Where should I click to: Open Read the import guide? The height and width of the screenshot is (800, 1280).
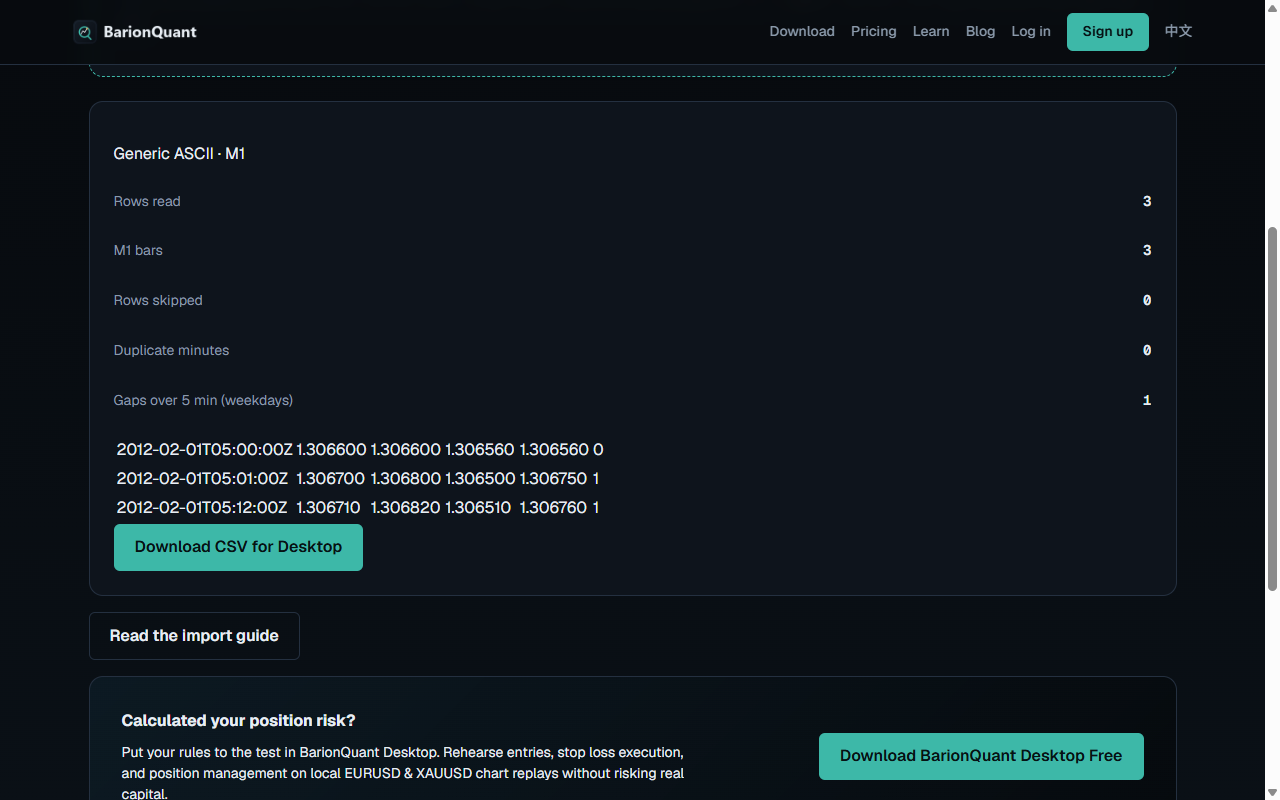coord(194,636)
